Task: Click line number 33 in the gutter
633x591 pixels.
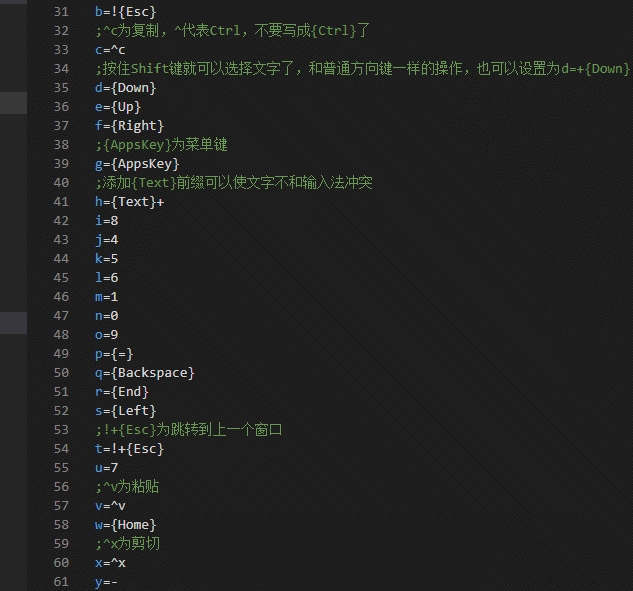Action: (x=61, y=49)
